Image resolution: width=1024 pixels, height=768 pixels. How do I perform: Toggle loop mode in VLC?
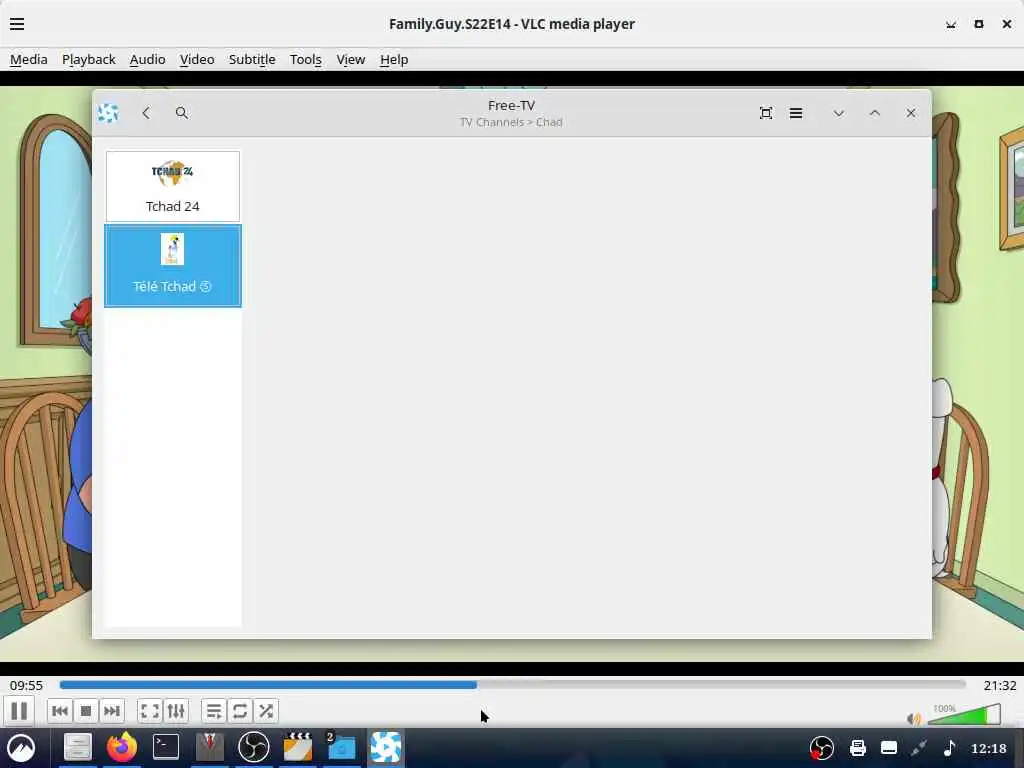240,711
